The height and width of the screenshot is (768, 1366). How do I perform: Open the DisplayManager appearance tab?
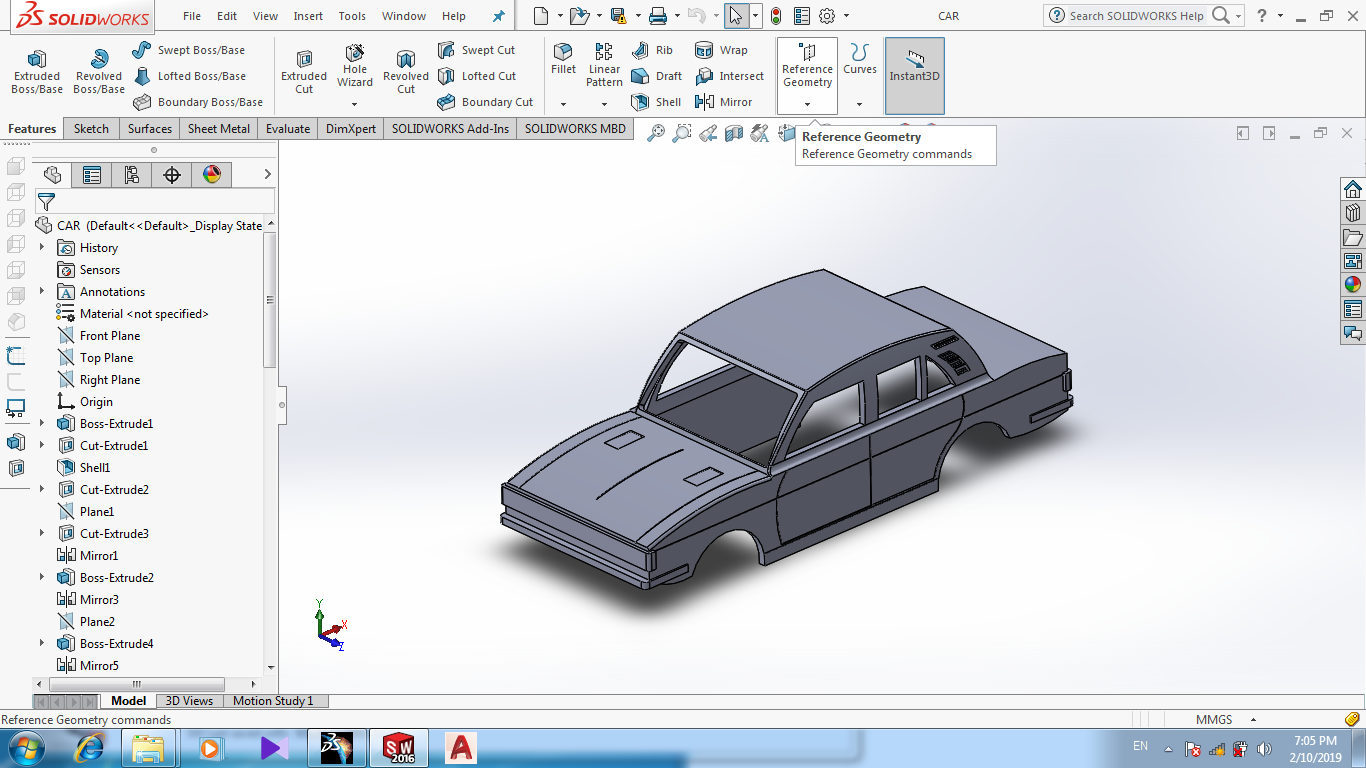211,175
